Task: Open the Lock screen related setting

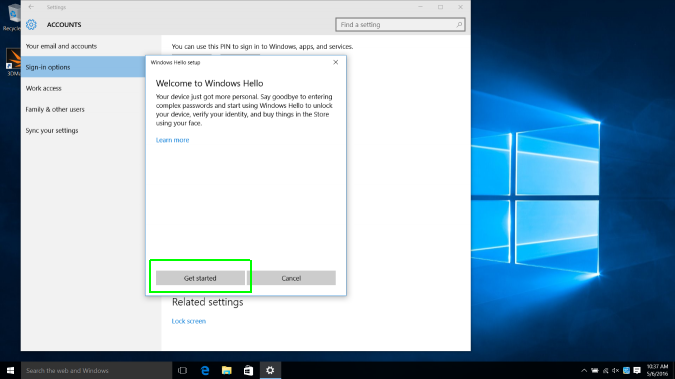Action: (189, 321)
